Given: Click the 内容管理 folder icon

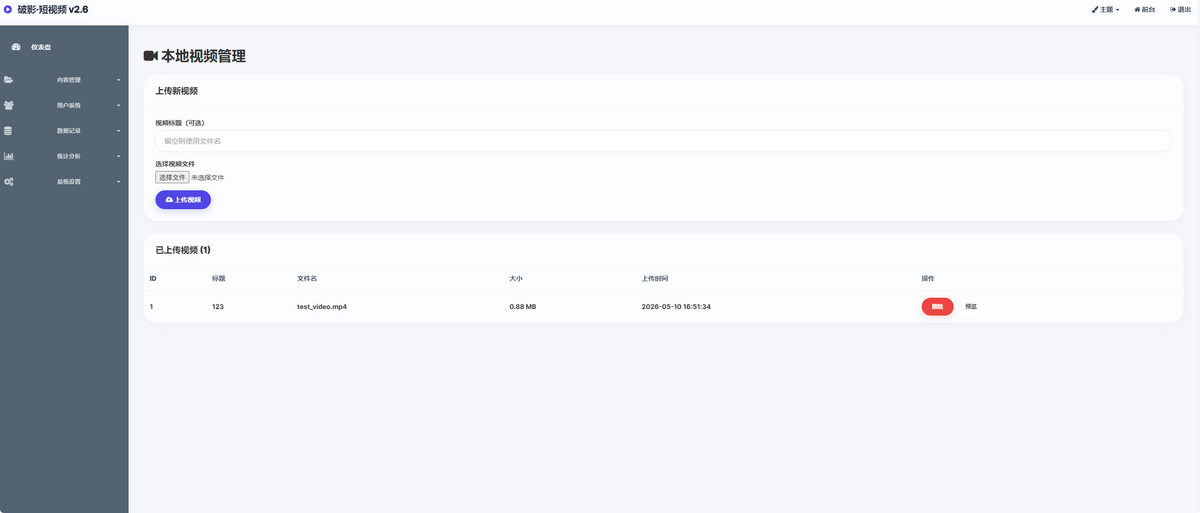Looking at the screenshot, I should [9, 79].
